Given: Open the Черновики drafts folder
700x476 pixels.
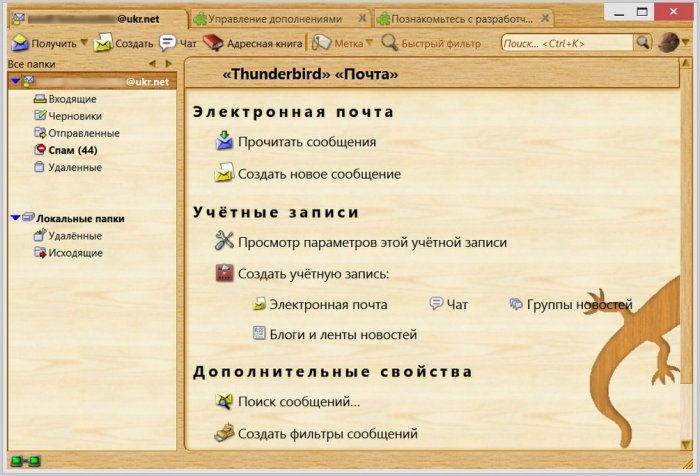Looking at the screenshot, I should coord(73,116).
